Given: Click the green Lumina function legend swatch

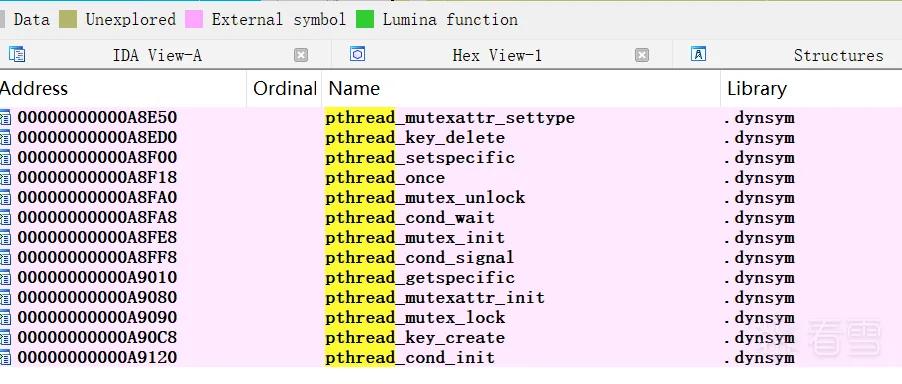Looking at the screenshot, I should pos(365,20).
